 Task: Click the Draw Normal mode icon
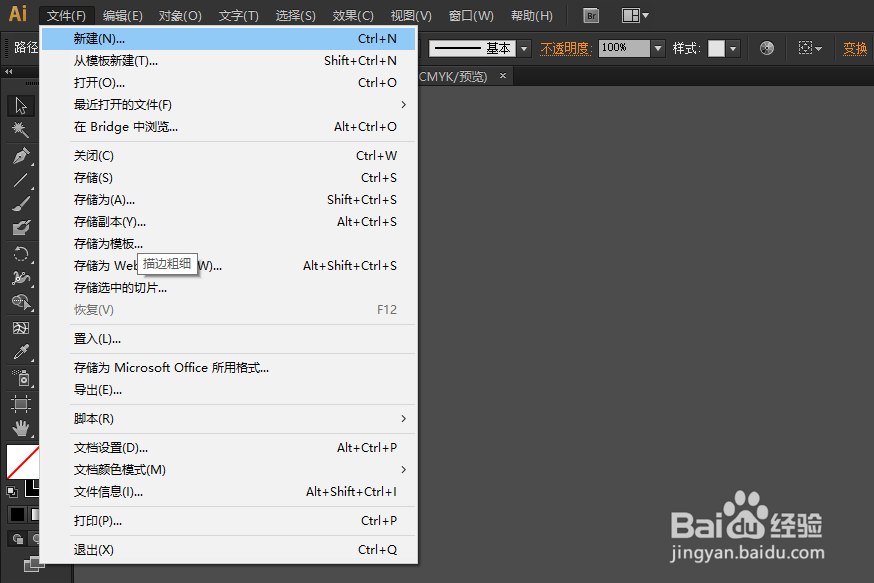tap(18, 538)
